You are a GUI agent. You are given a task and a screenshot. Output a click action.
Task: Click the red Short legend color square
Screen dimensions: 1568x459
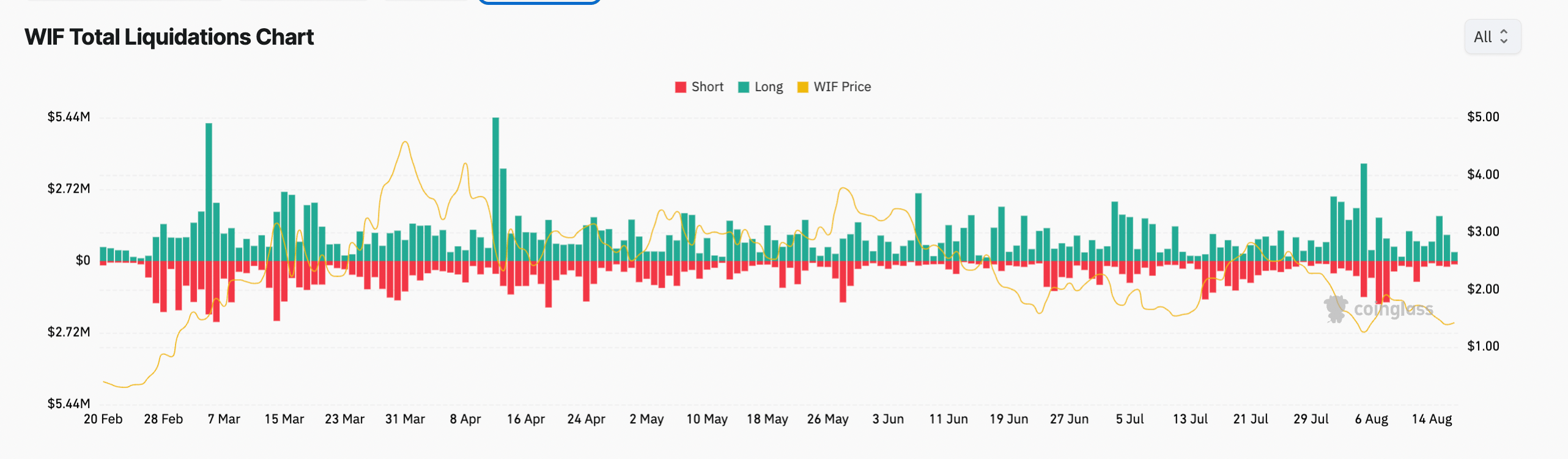680,87
